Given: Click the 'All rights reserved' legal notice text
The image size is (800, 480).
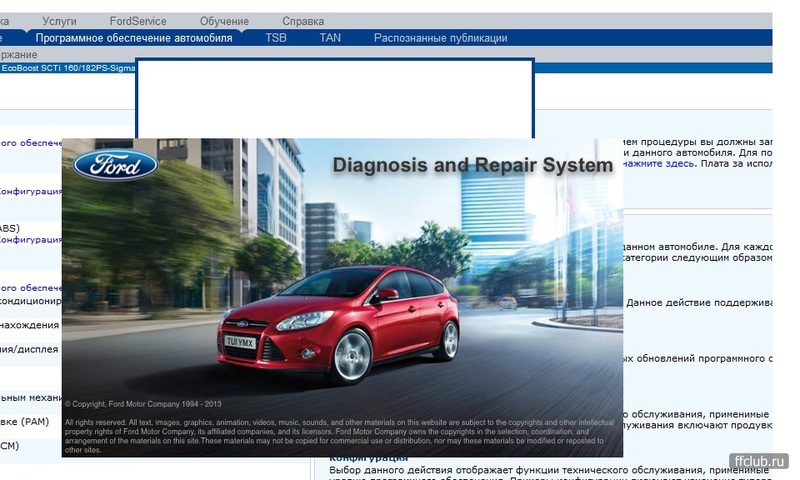Looking at the screenshot, I should [339, 436].
